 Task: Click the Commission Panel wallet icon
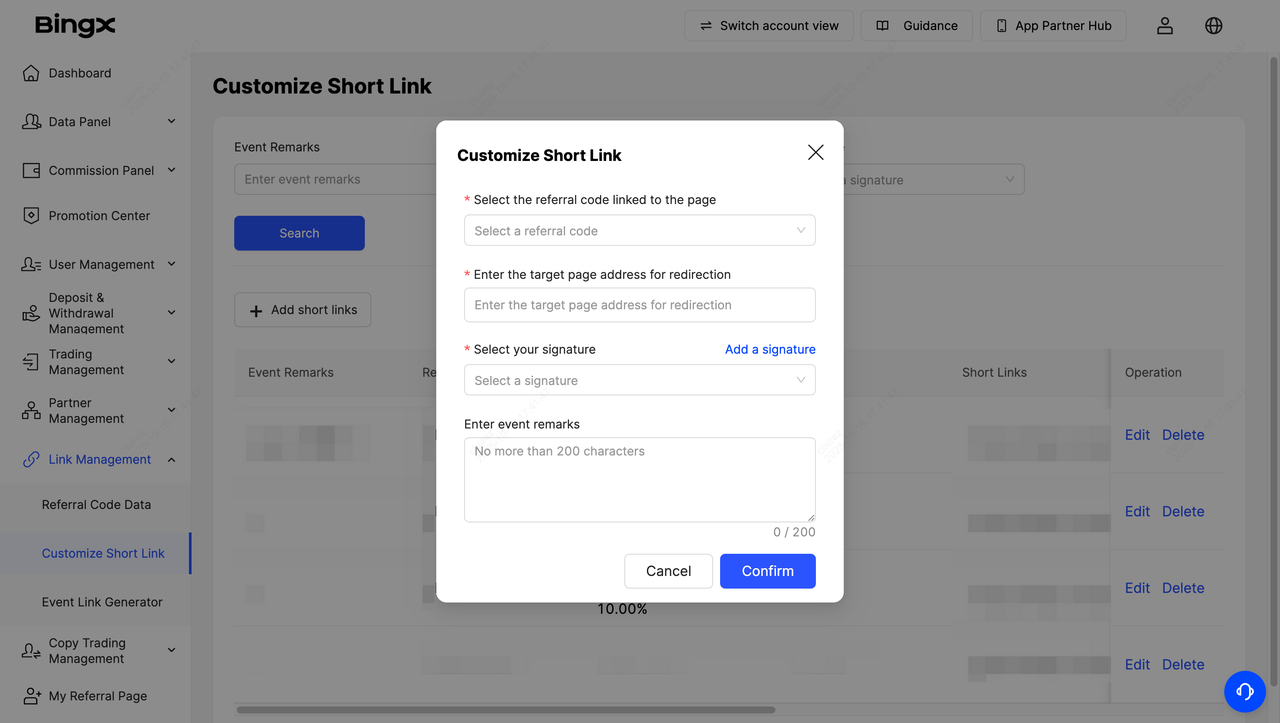[x=31, y=171]
